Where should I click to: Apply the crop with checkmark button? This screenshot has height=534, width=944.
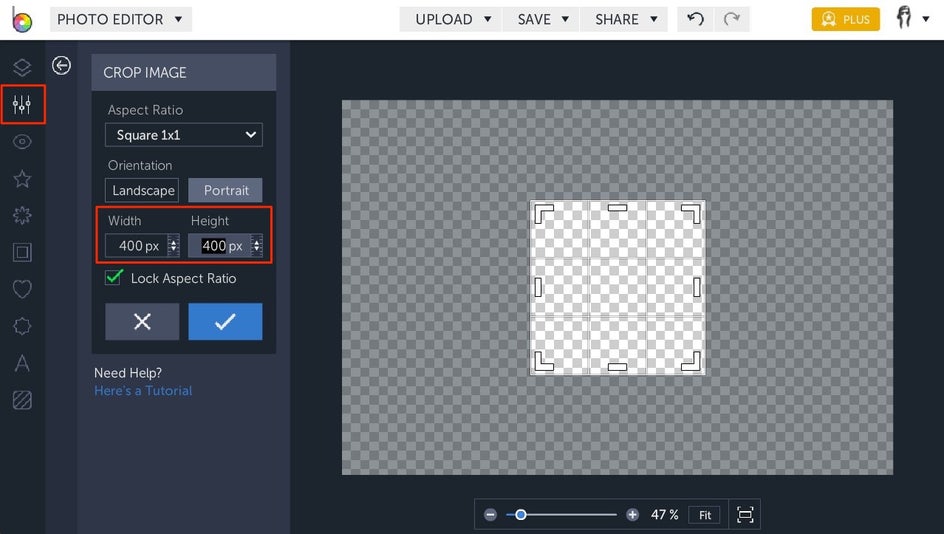pyautogui.click(x=225, y=321)
